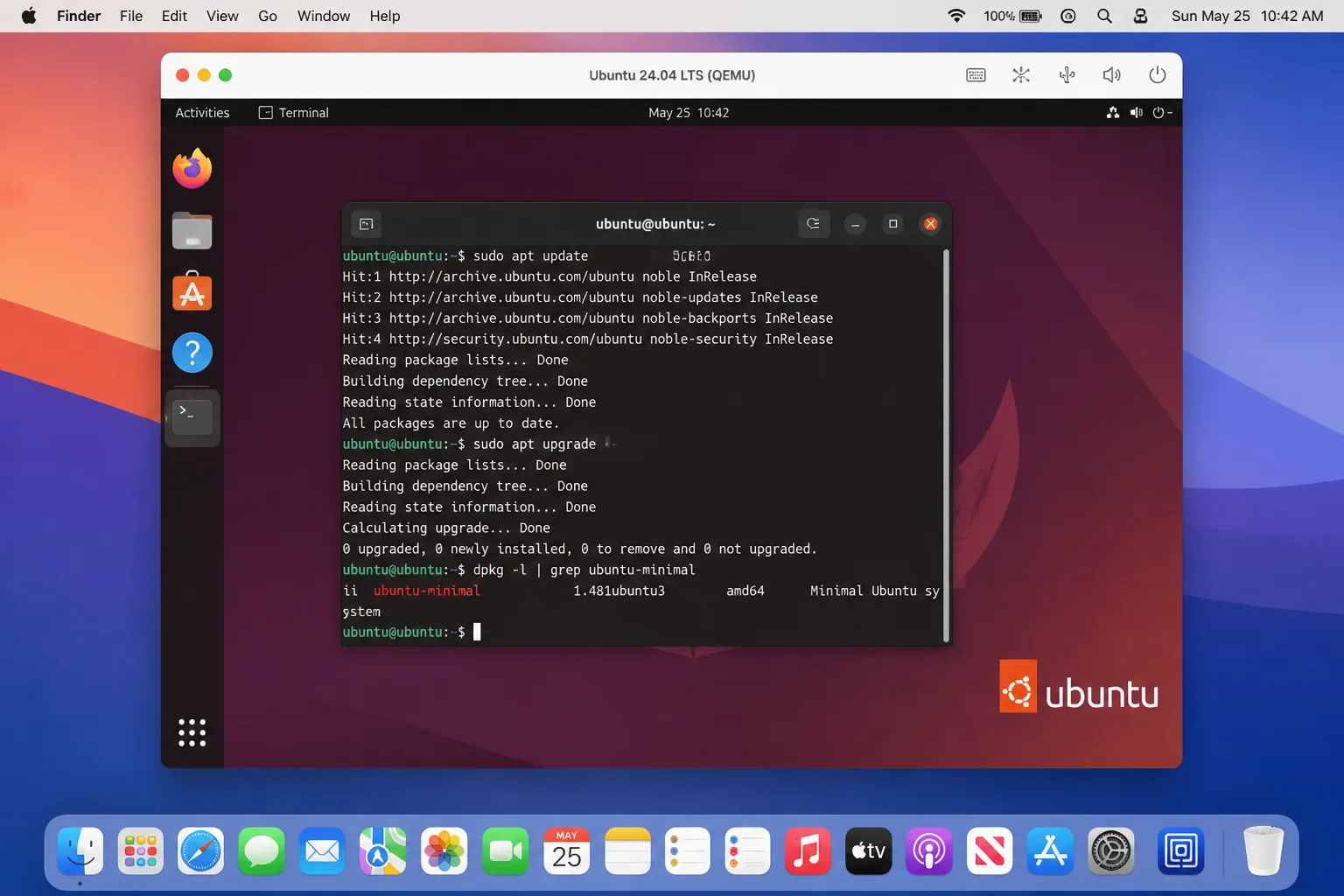Open Help from the Ubuntu dock
The width and height of the screenshot is (1344, 896).
[x=192, y=353]
